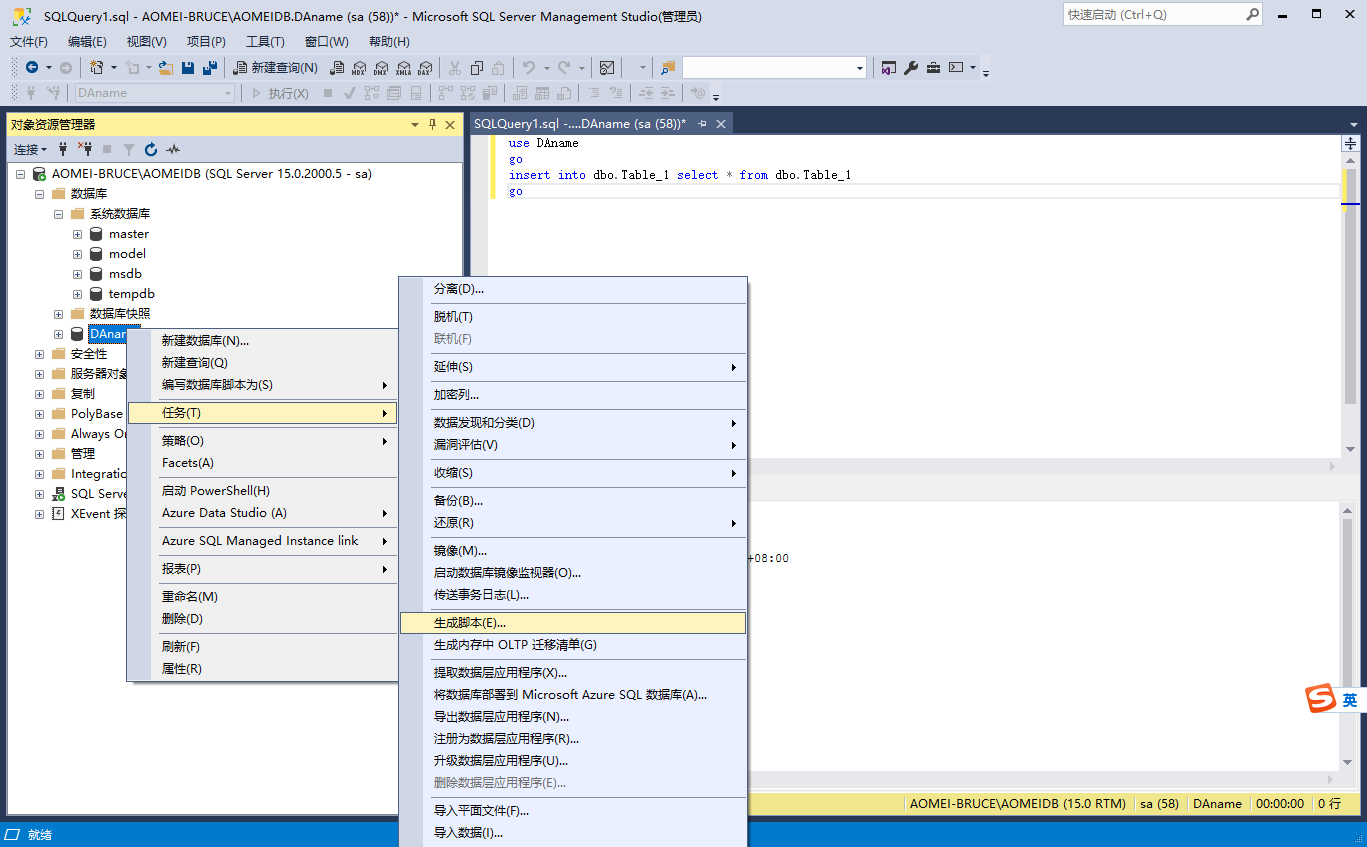Click the 执行(X) execute button
This screenshot has height=847, width=1367.
[x=280, y=93]
